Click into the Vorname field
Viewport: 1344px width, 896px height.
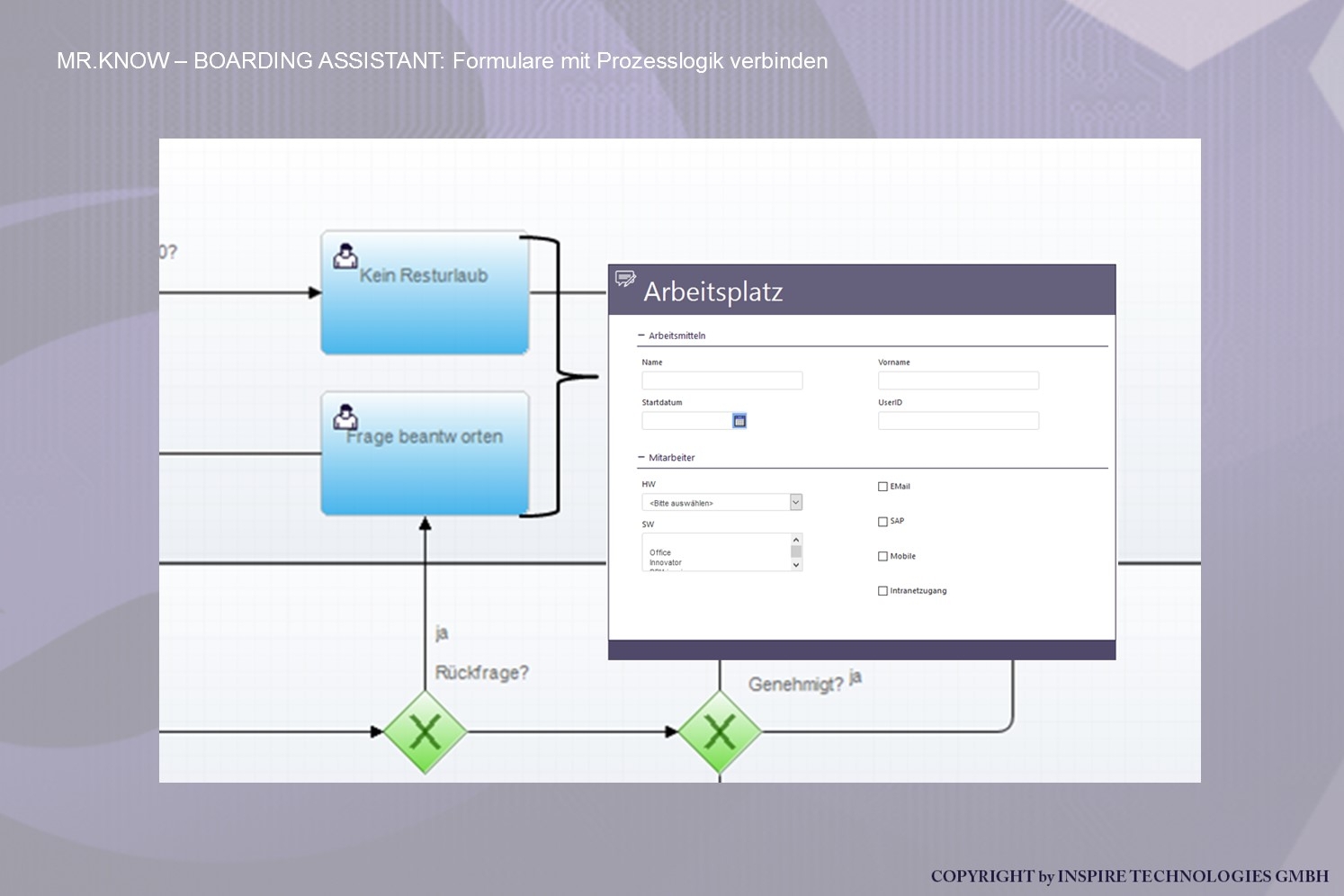click(x=958, y=381)
